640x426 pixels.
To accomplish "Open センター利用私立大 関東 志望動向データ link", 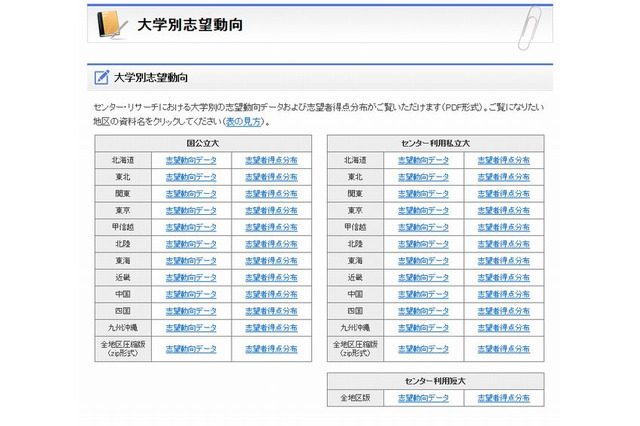I will click(423, 194).
